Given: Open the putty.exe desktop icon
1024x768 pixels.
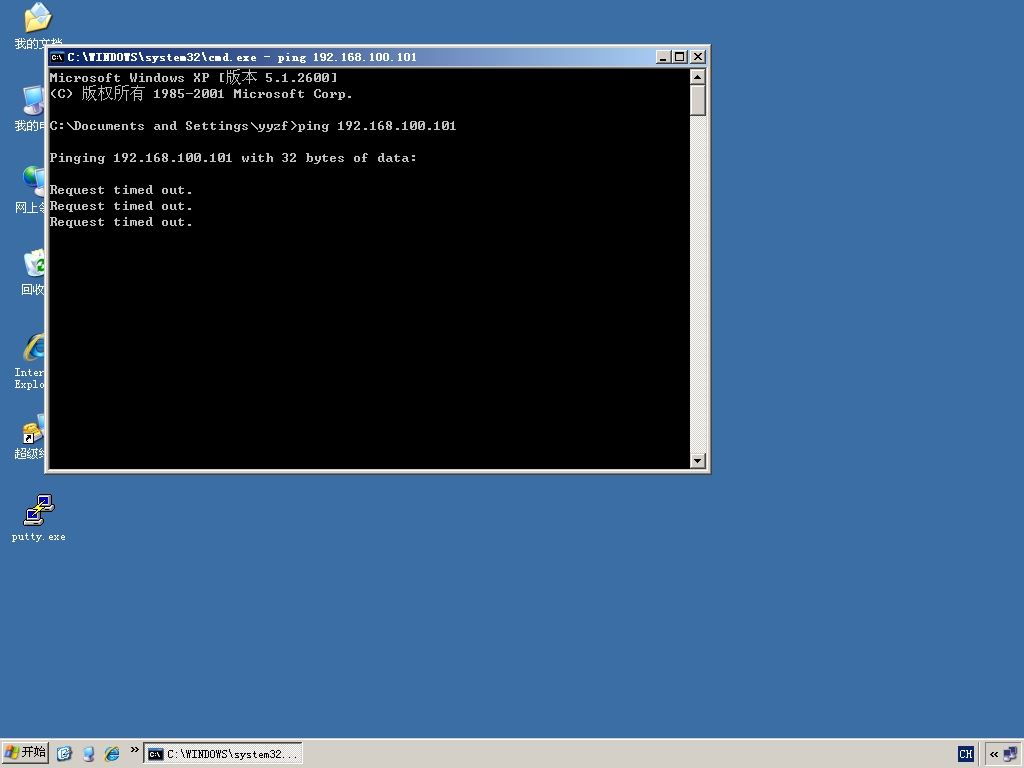Looking at the screenshot, I should coord(39,511).
